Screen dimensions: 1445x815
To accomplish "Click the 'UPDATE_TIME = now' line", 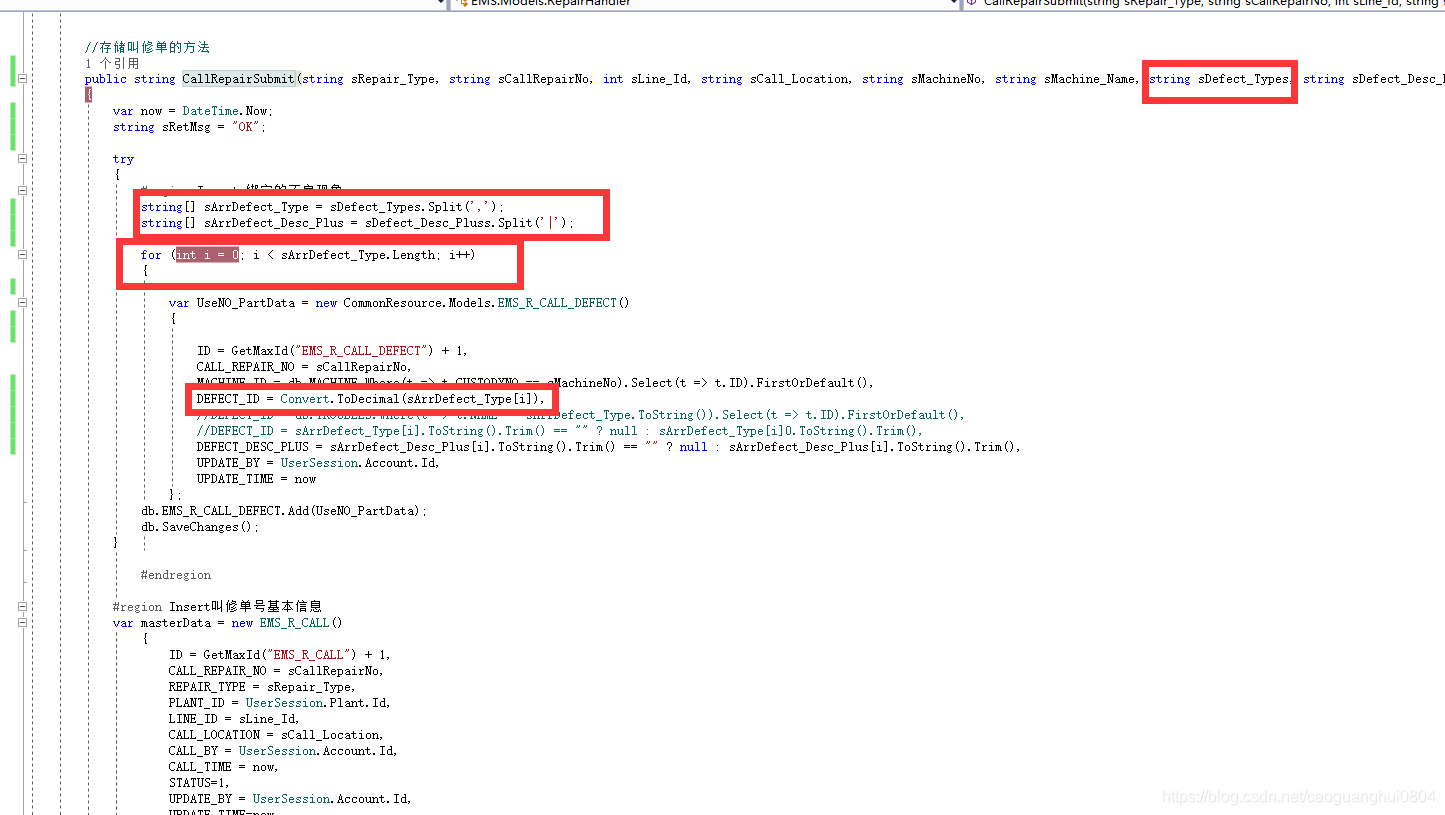I will pos(257,479).
